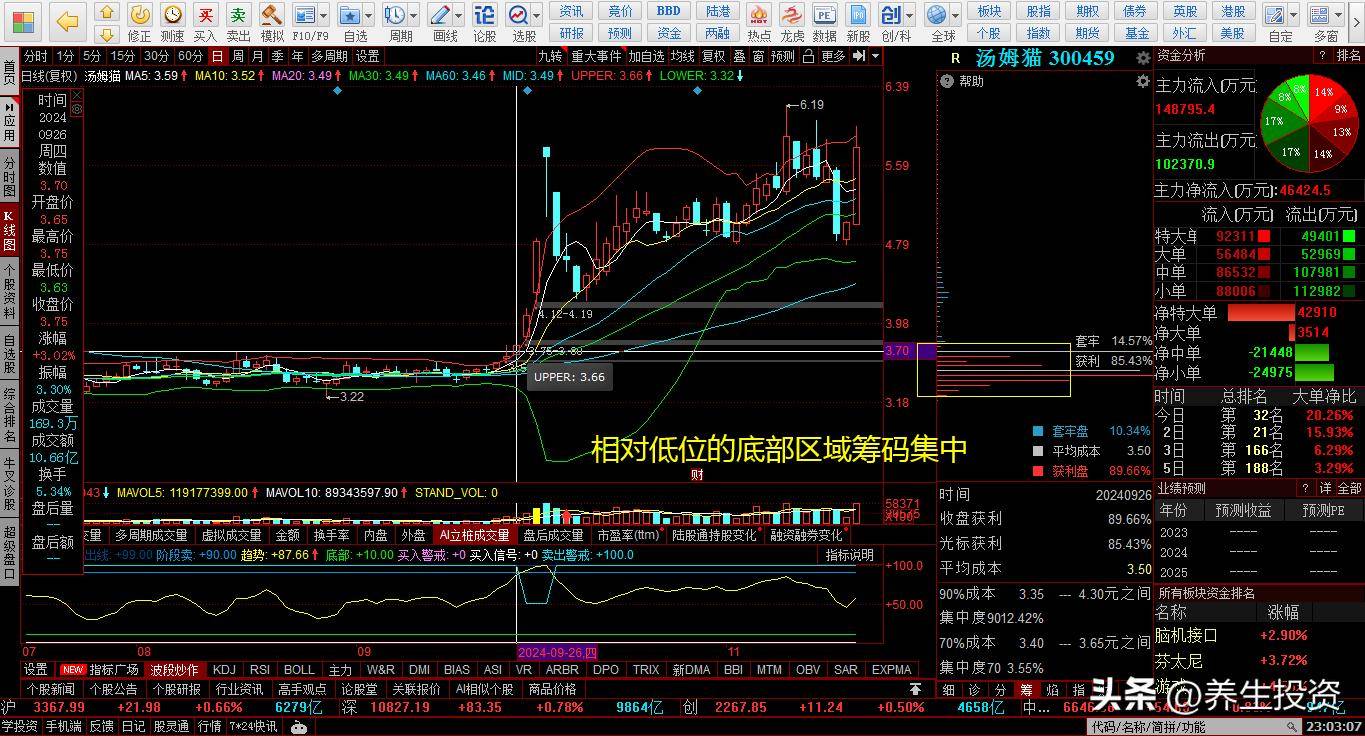Select the 画线 drawing pencil tool
This screenshot has height=736, width=1365.
[440, 15]
